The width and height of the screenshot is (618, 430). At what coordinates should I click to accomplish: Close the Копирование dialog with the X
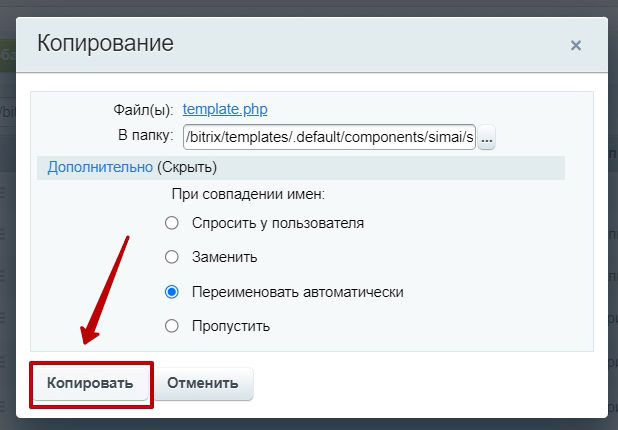coord(575,45)
